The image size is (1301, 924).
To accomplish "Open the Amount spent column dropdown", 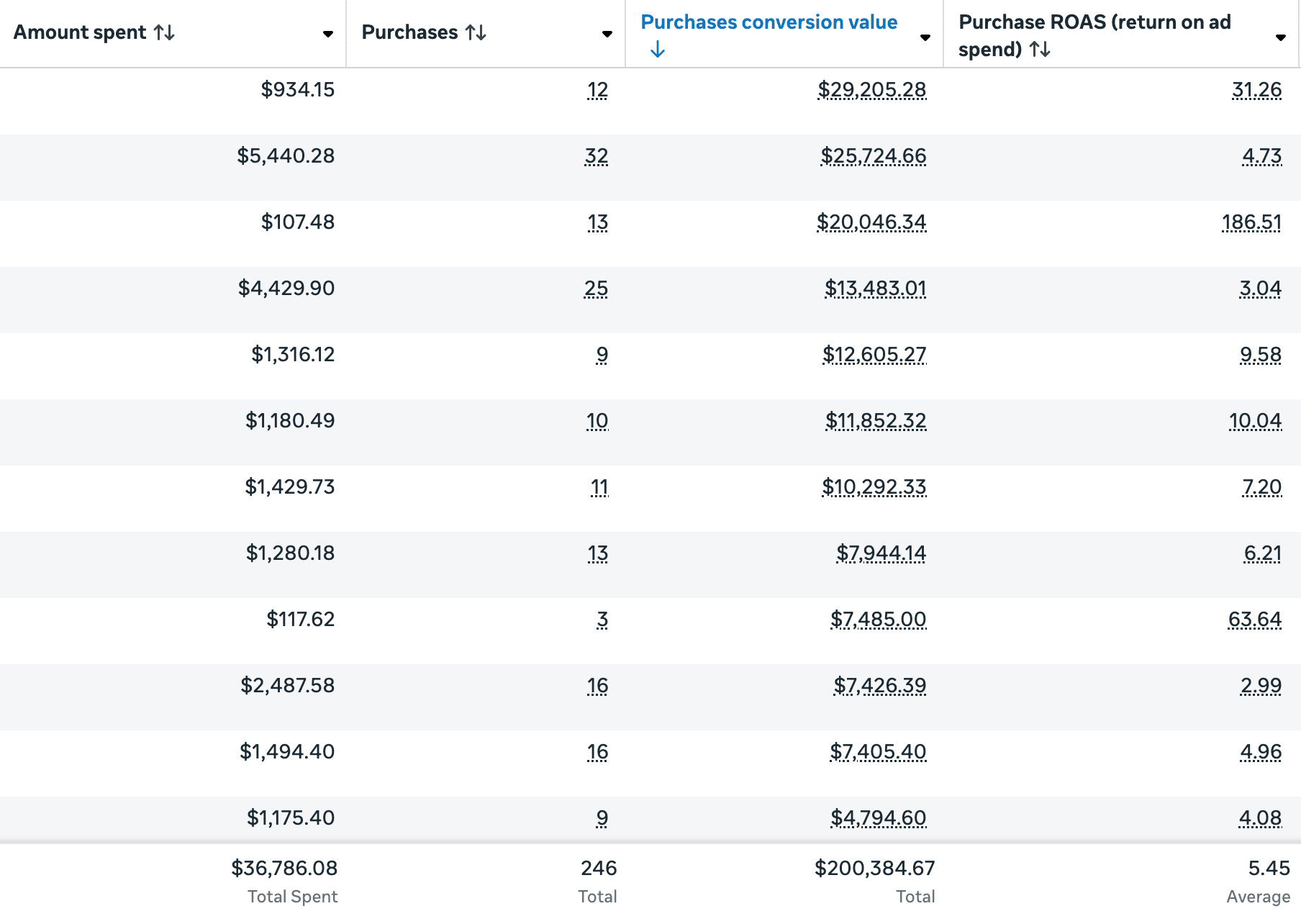I will click(x=328, y=34).
